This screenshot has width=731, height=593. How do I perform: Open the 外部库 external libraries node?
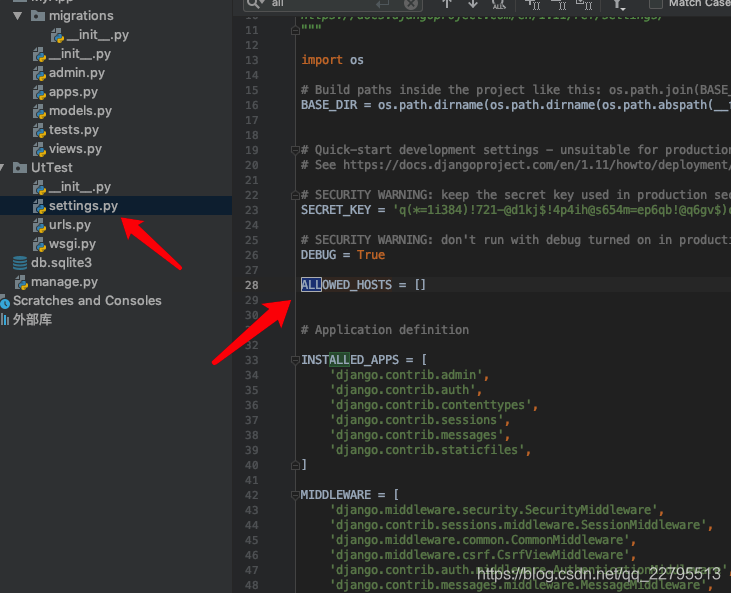coord(32,320)
